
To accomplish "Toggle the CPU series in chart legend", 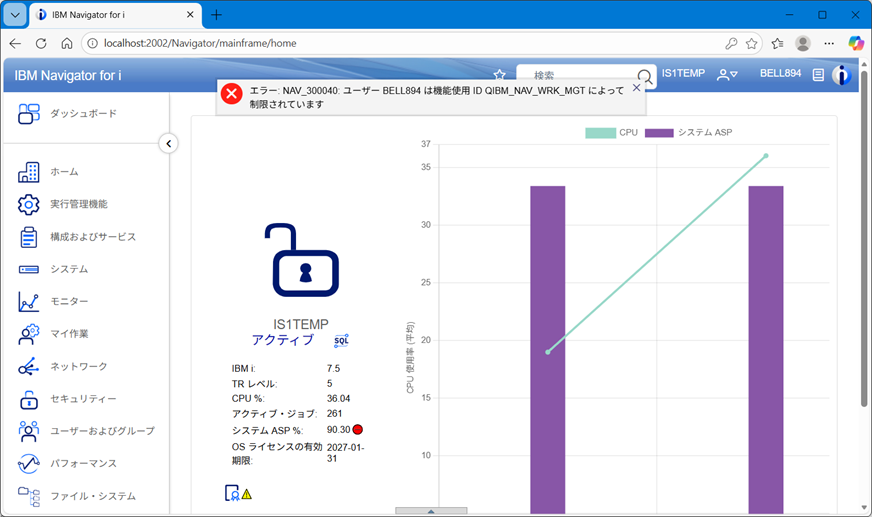I will pos(612,133).
